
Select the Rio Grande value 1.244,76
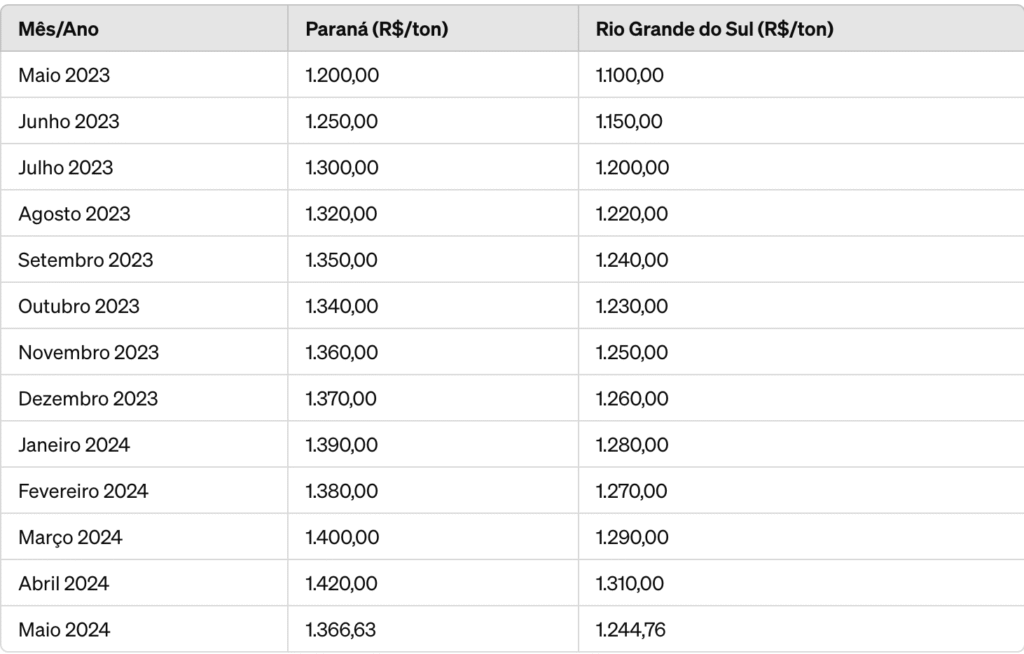coord(631,630)
